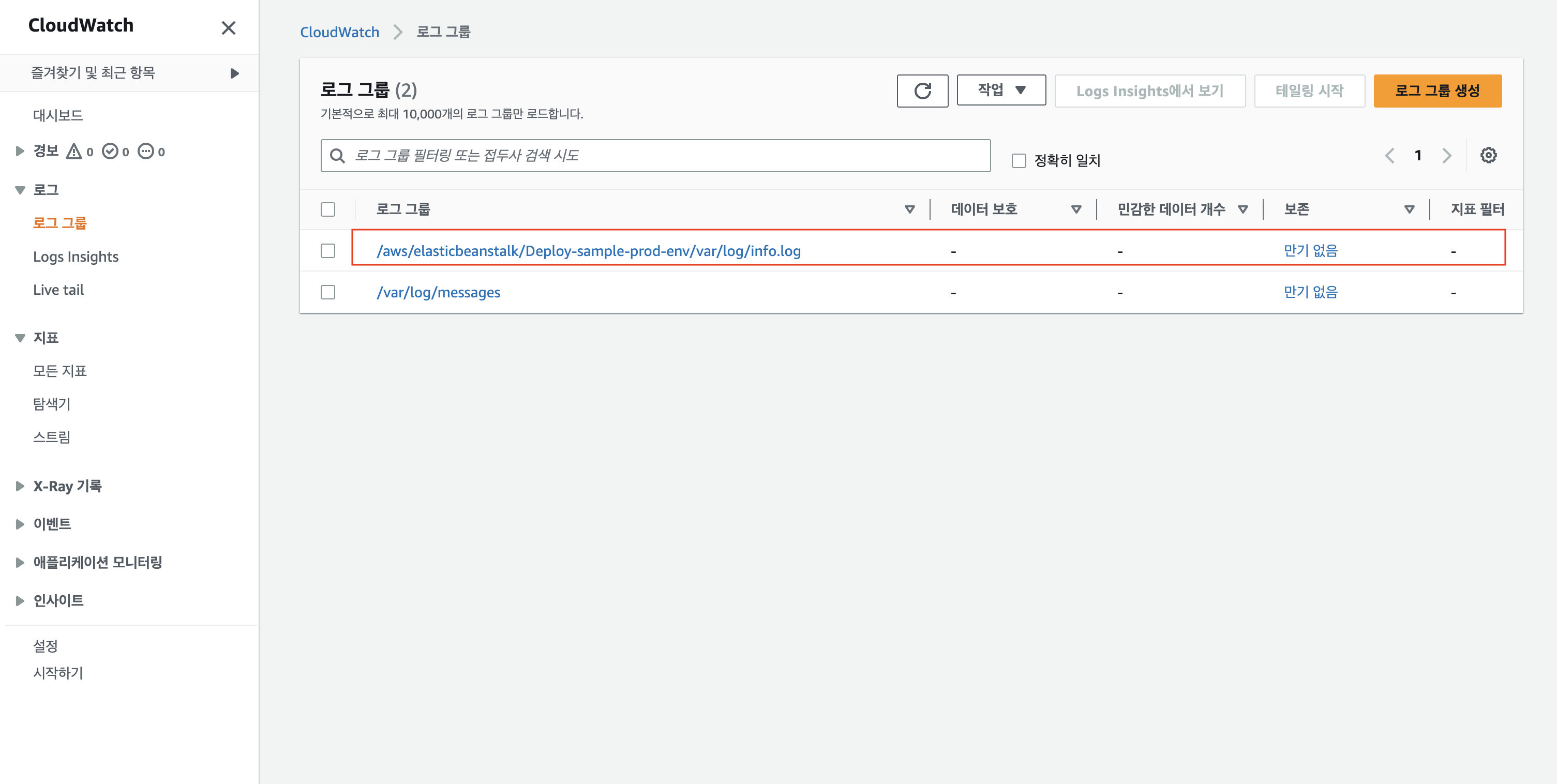The image size is (1557, 784).
Task: Enable the 정확히 일치 checkbox
Action: [x=1019, y=161]
